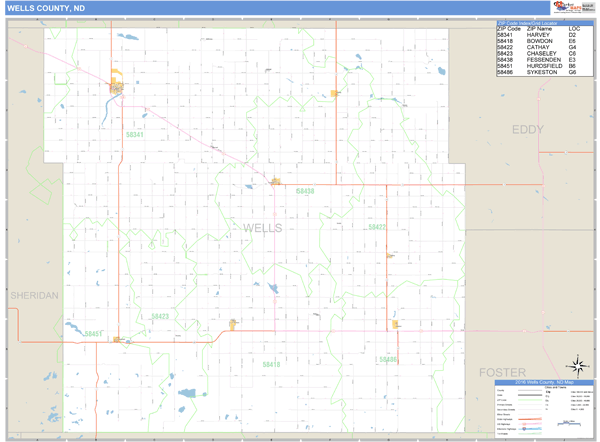Select the HARVEY row in ZIP index
Screen dimensions: 600x442
point(539,36)
